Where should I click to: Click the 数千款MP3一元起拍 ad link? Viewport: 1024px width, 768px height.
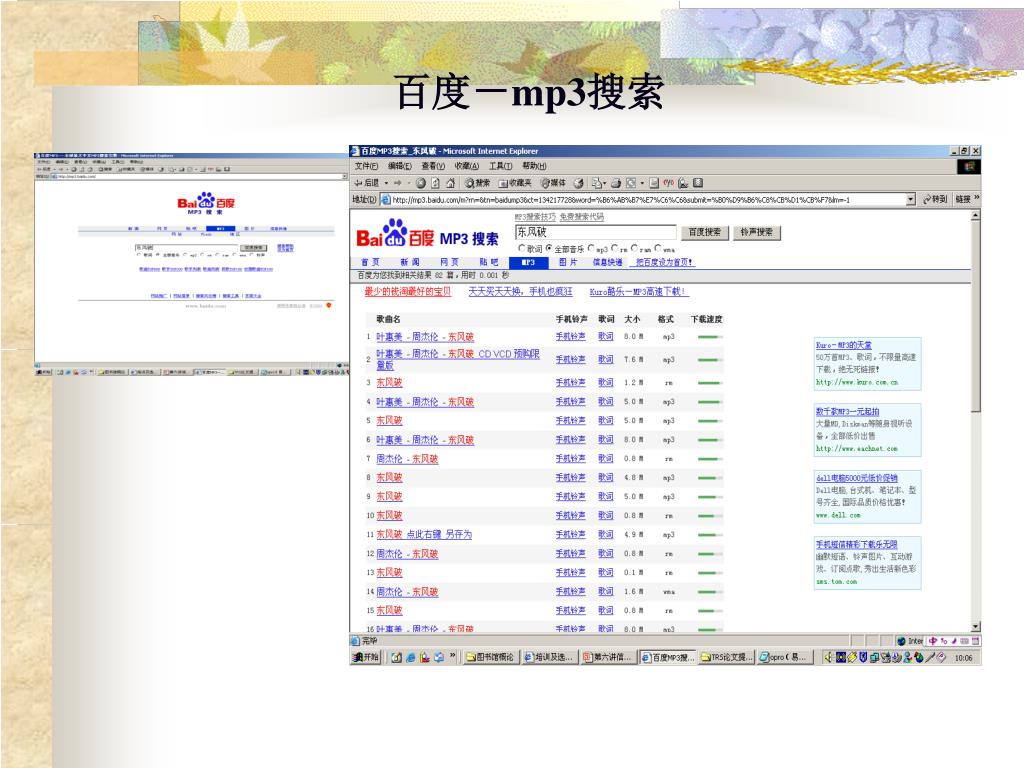(848, 411)
